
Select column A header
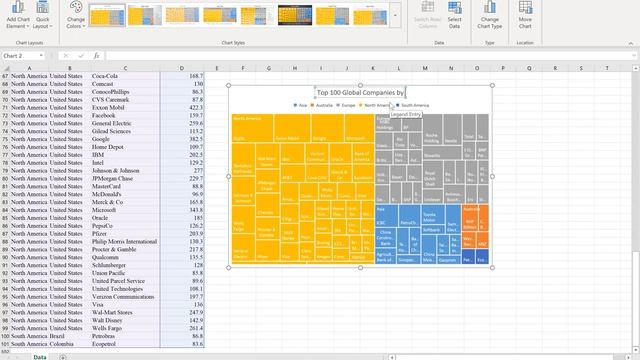click(x=29, y=68)
